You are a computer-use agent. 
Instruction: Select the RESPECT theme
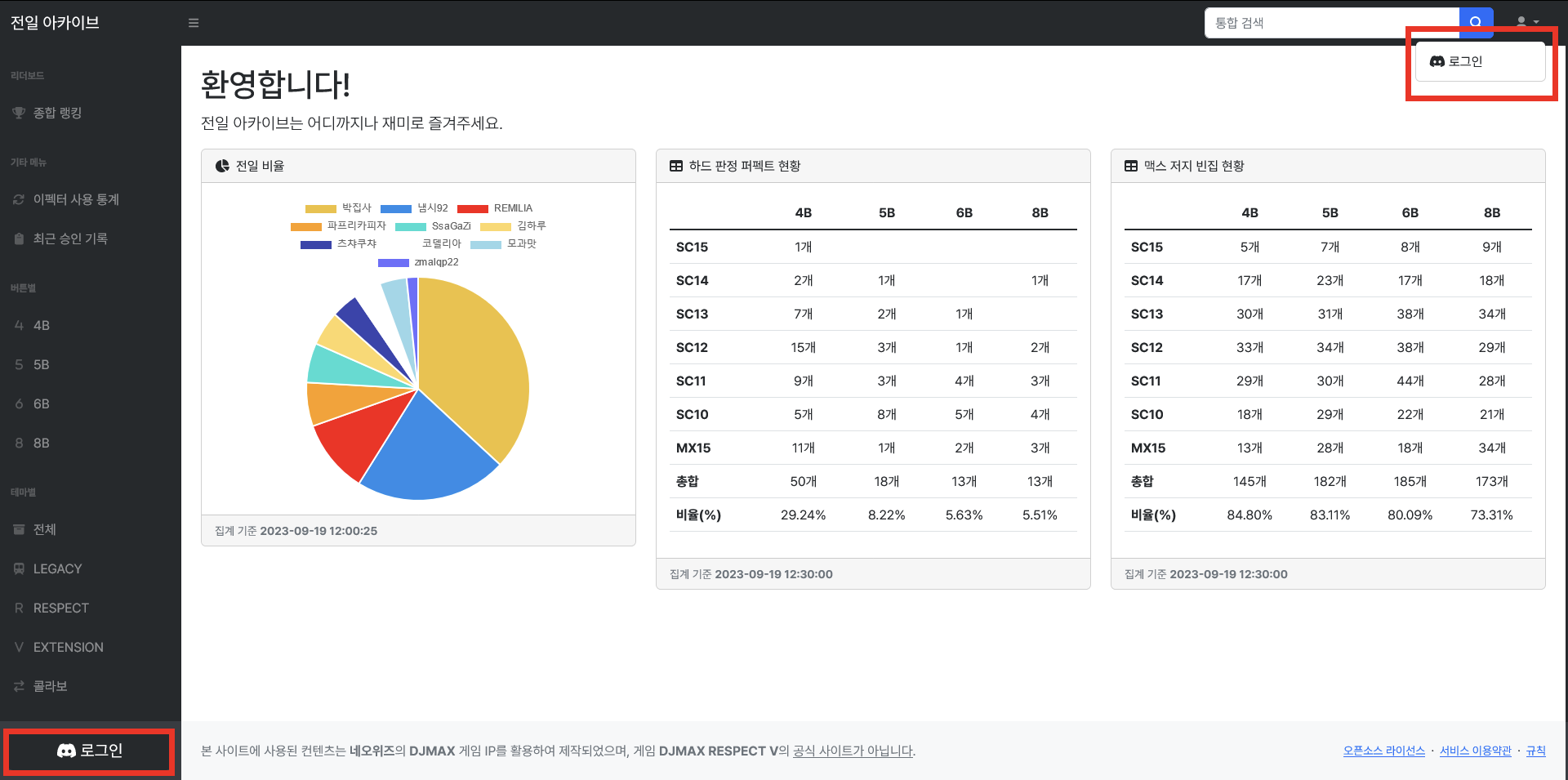click(60, 608)
